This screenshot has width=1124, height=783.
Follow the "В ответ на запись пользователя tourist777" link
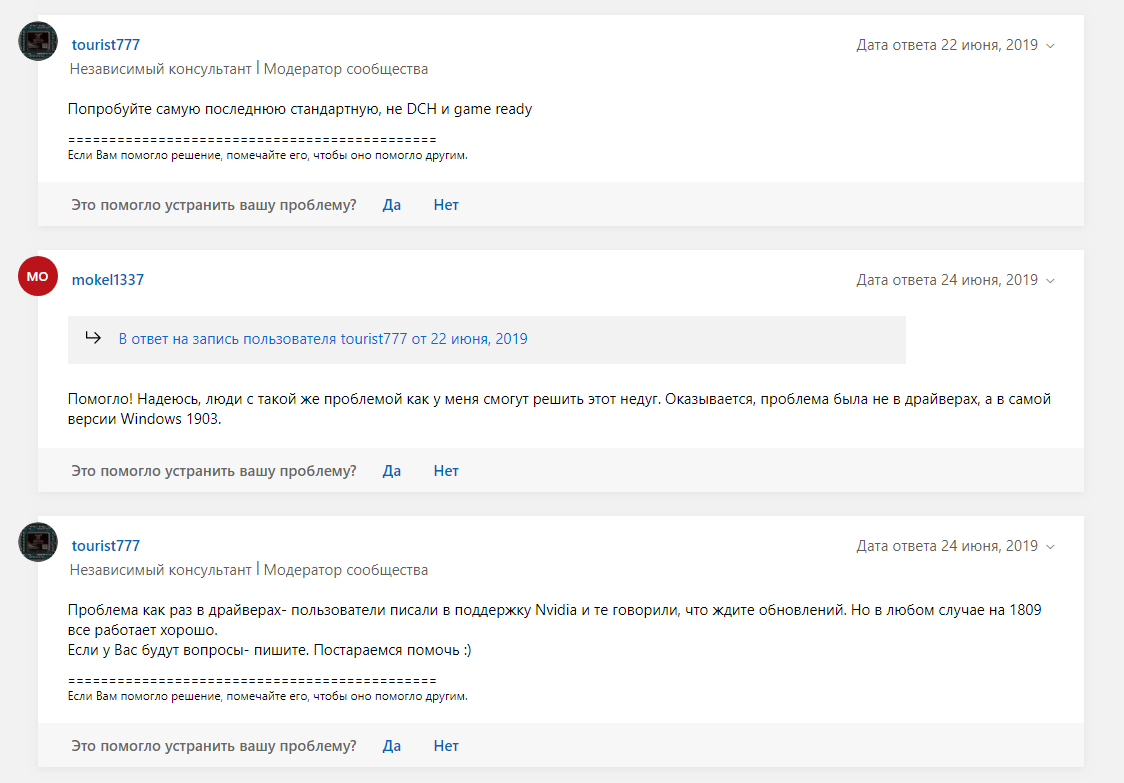click(x=323, y=339)
